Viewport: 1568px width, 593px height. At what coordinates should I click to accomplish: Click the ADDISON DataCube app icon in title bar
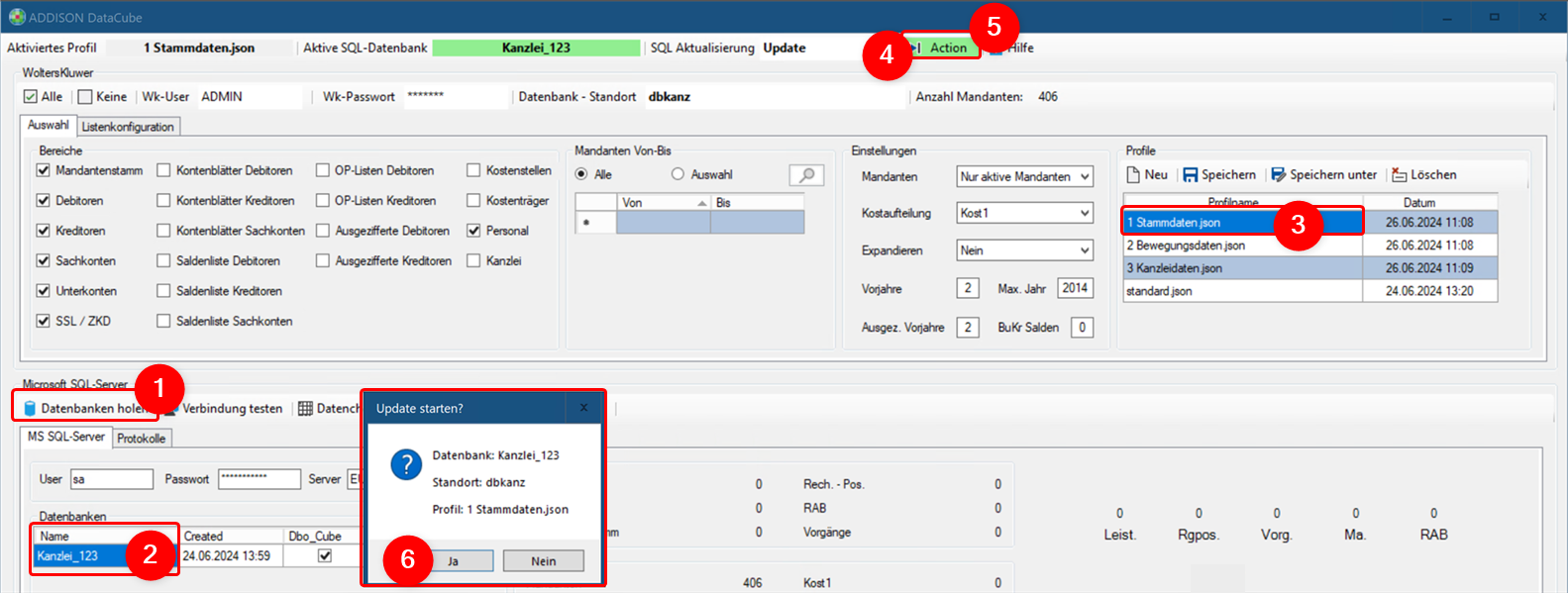pyautogui.click(x=17, y=17)
